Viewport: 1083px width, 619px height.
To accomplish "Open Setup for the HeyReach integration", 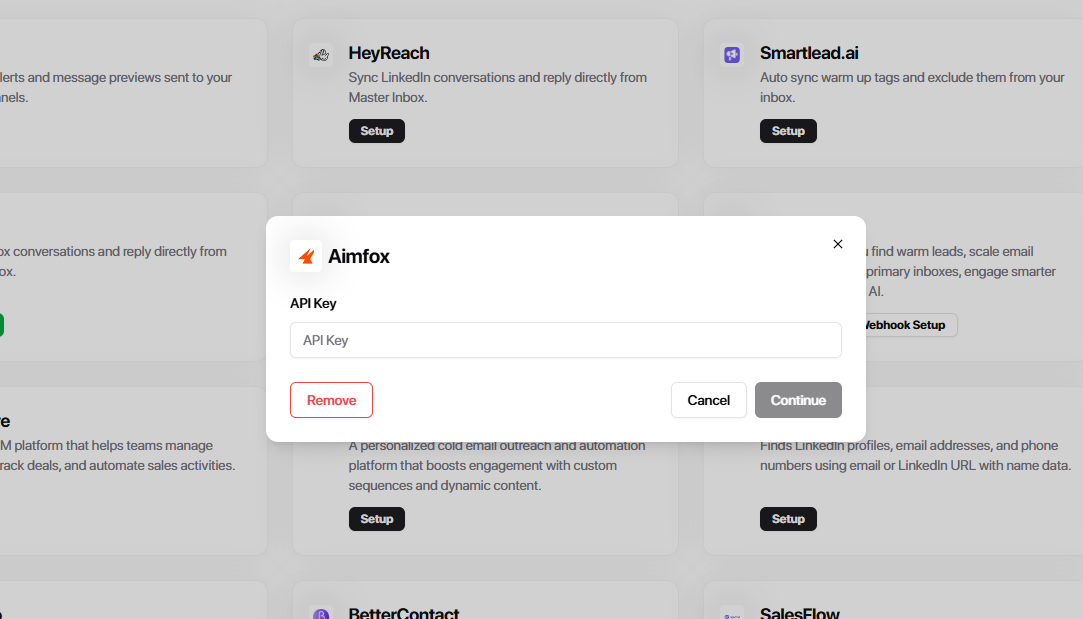I will (x=377, y=131).
